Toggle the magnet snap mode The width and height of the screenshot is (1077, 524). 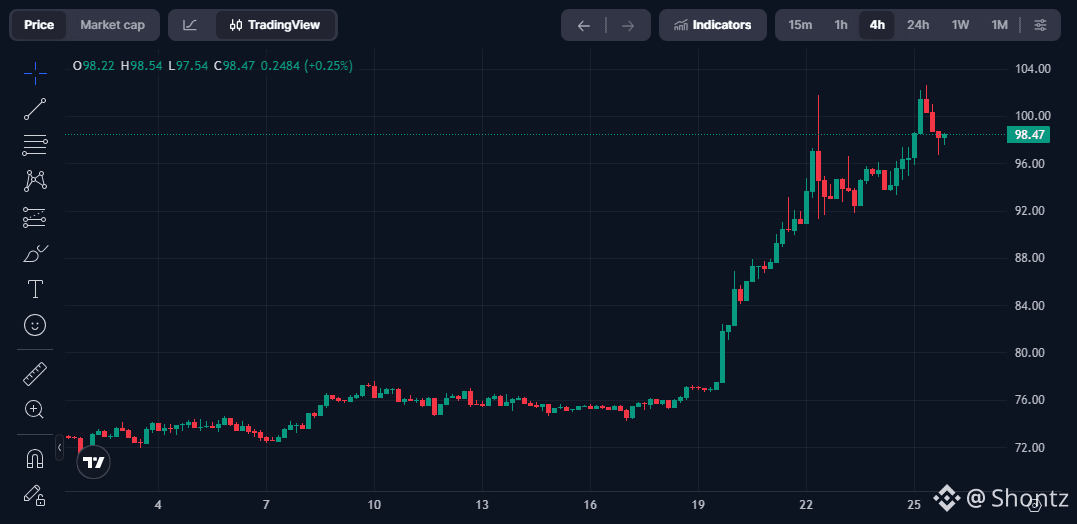[35, 458]
